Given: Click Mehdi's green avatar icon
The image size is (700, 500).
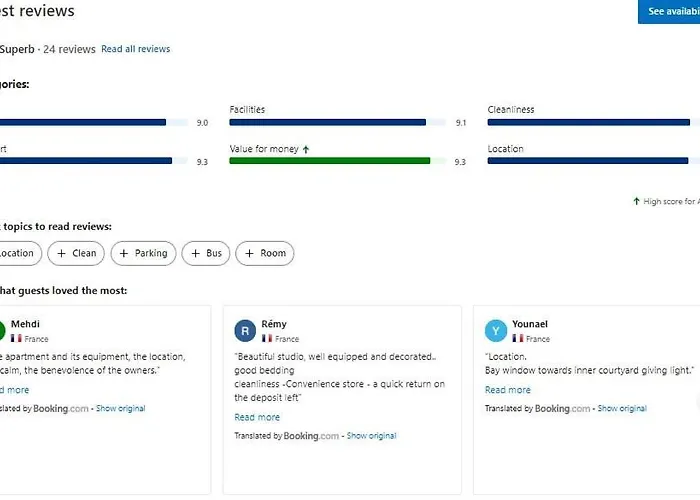Looking at the screenshot, I should 2,331.
